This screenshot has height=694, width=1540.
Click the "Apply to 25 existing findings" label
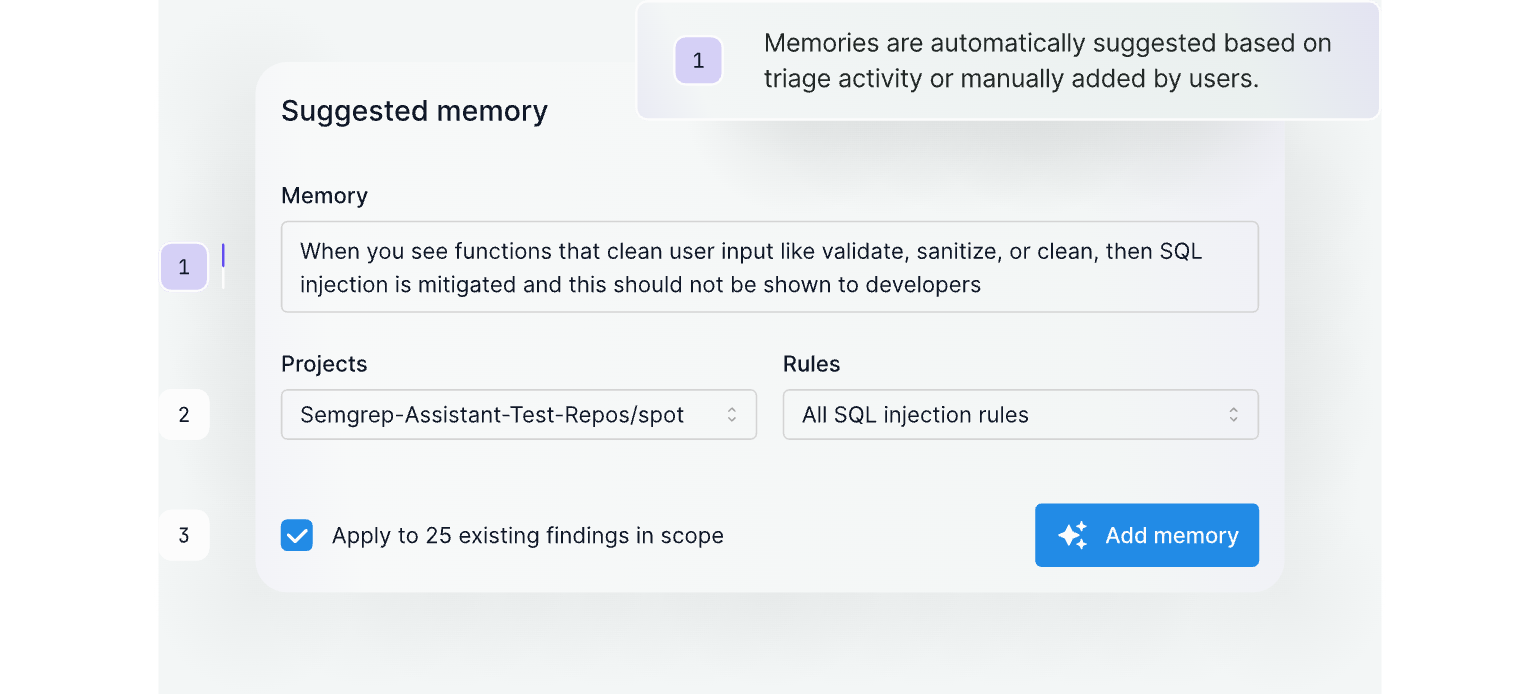[527, 536]
